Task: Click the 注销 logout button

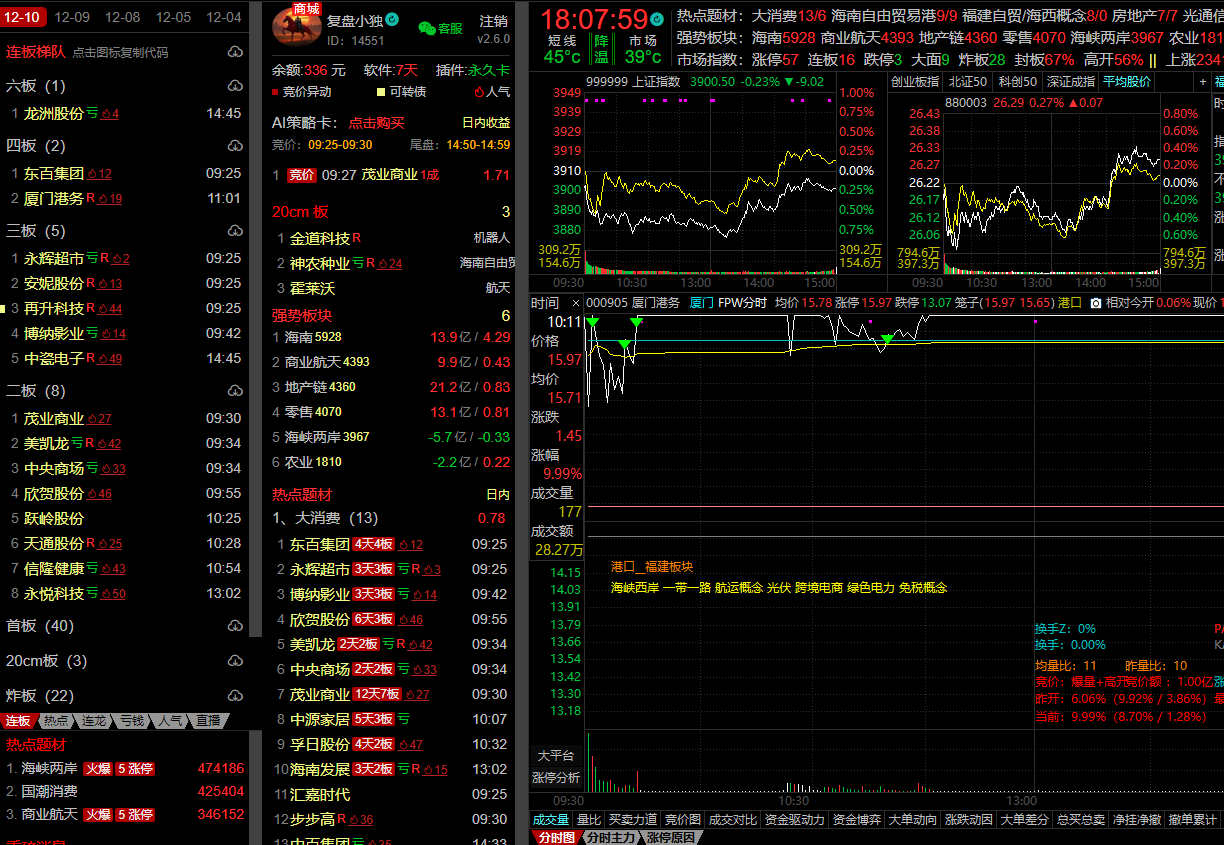Action: tap(493, 21)
